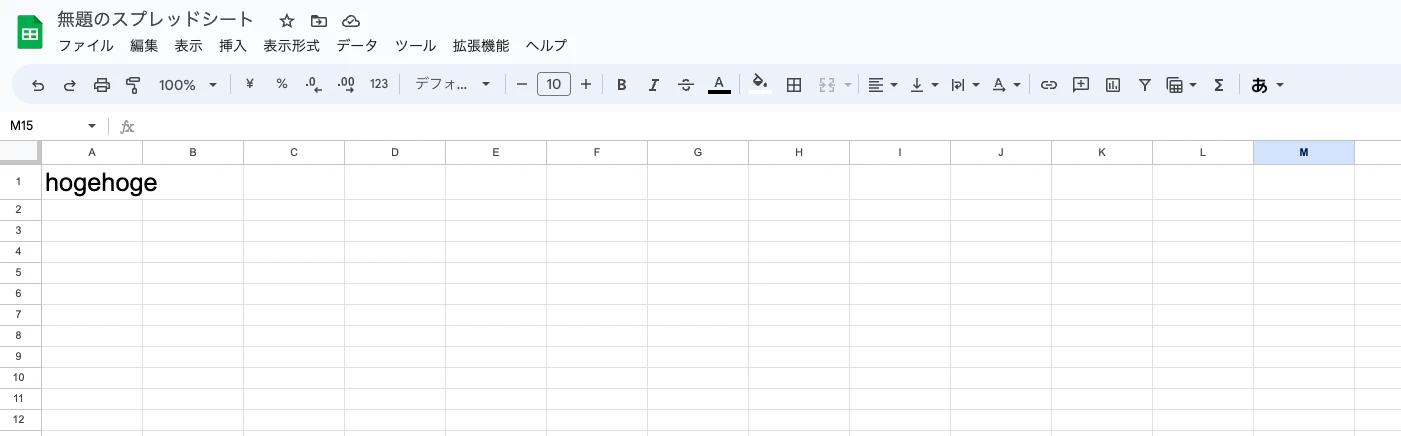
Task: Open the functions sigma menu
Action: click(1218, 85)
